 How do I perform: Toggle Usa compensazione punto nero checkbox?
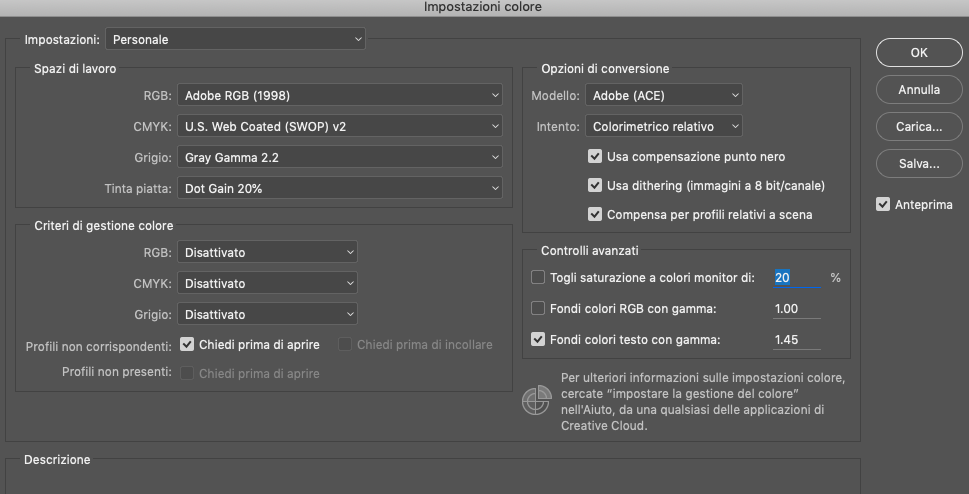click(x=595, y=156)
